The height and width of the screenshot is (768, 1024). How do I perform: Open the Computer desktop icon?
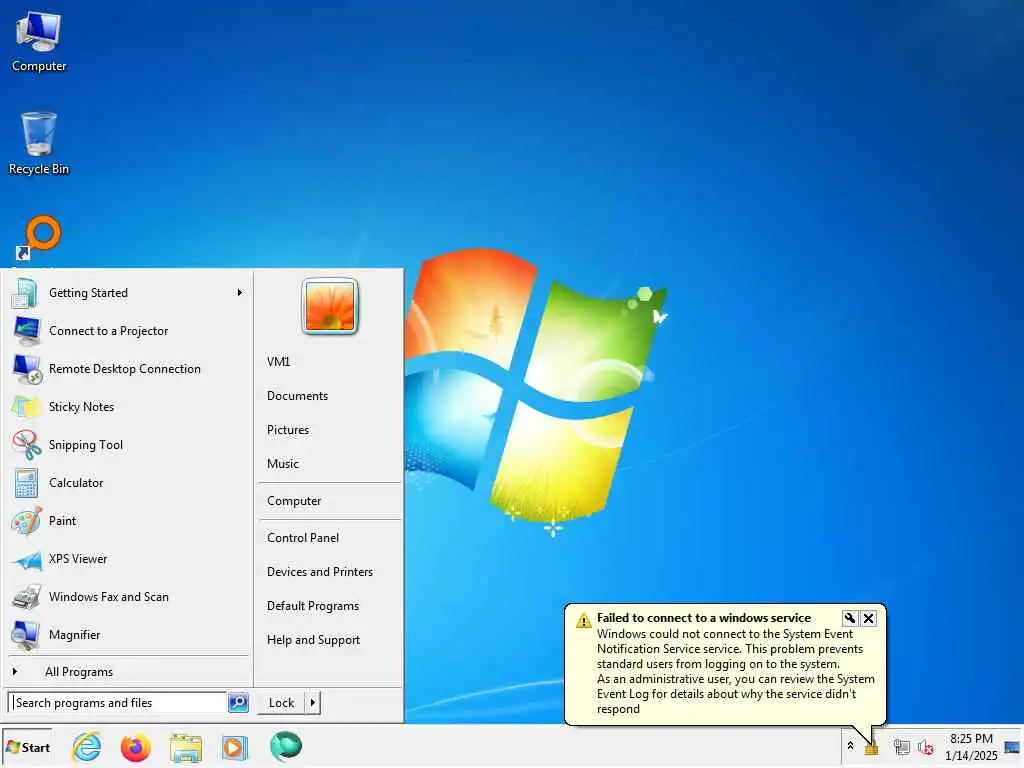pyautogui.click(x=39, y=42)
